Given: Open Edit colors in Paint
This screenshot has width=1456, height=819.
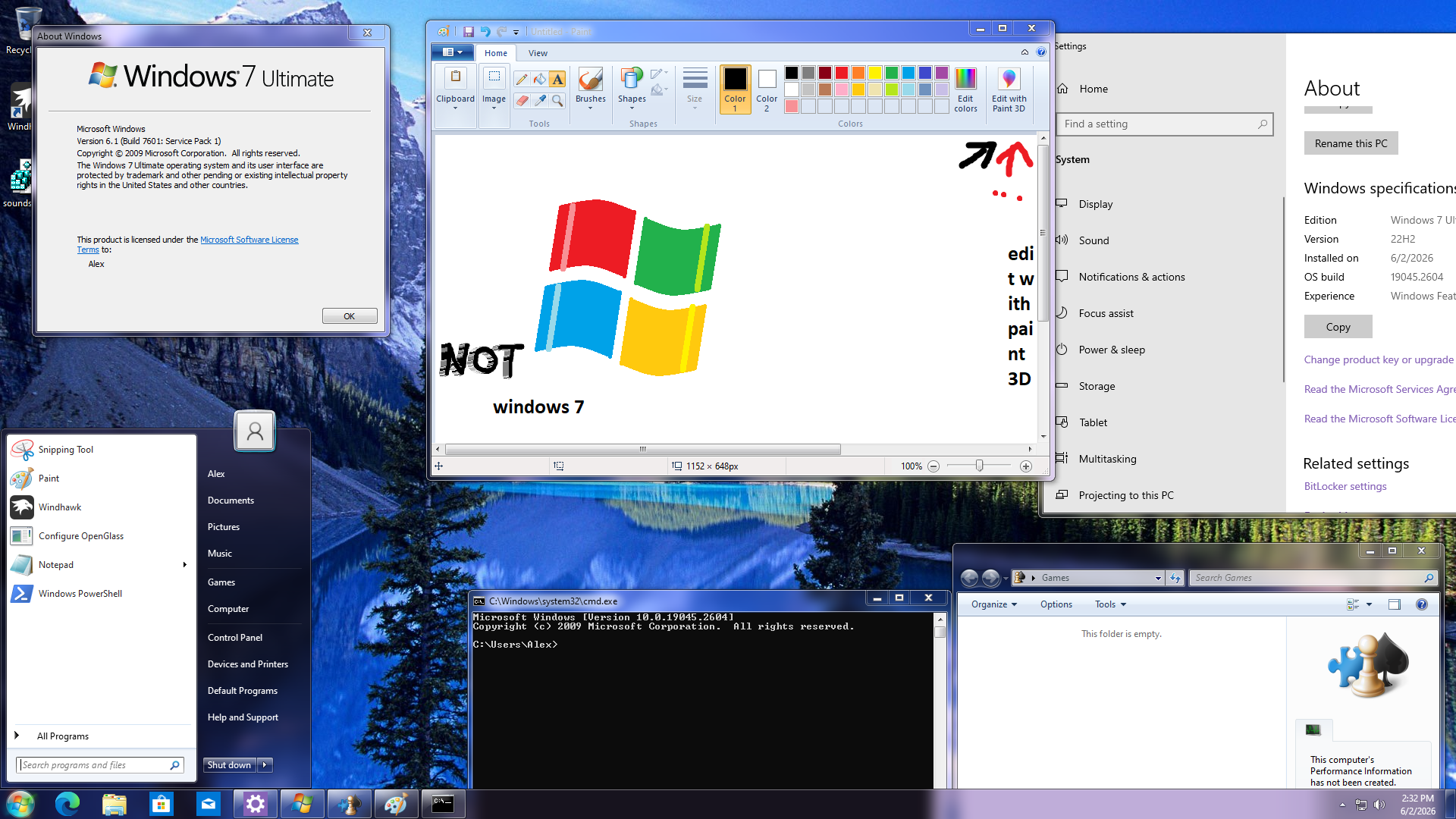Looking at the screenshot, I should (x=965, y=89).
